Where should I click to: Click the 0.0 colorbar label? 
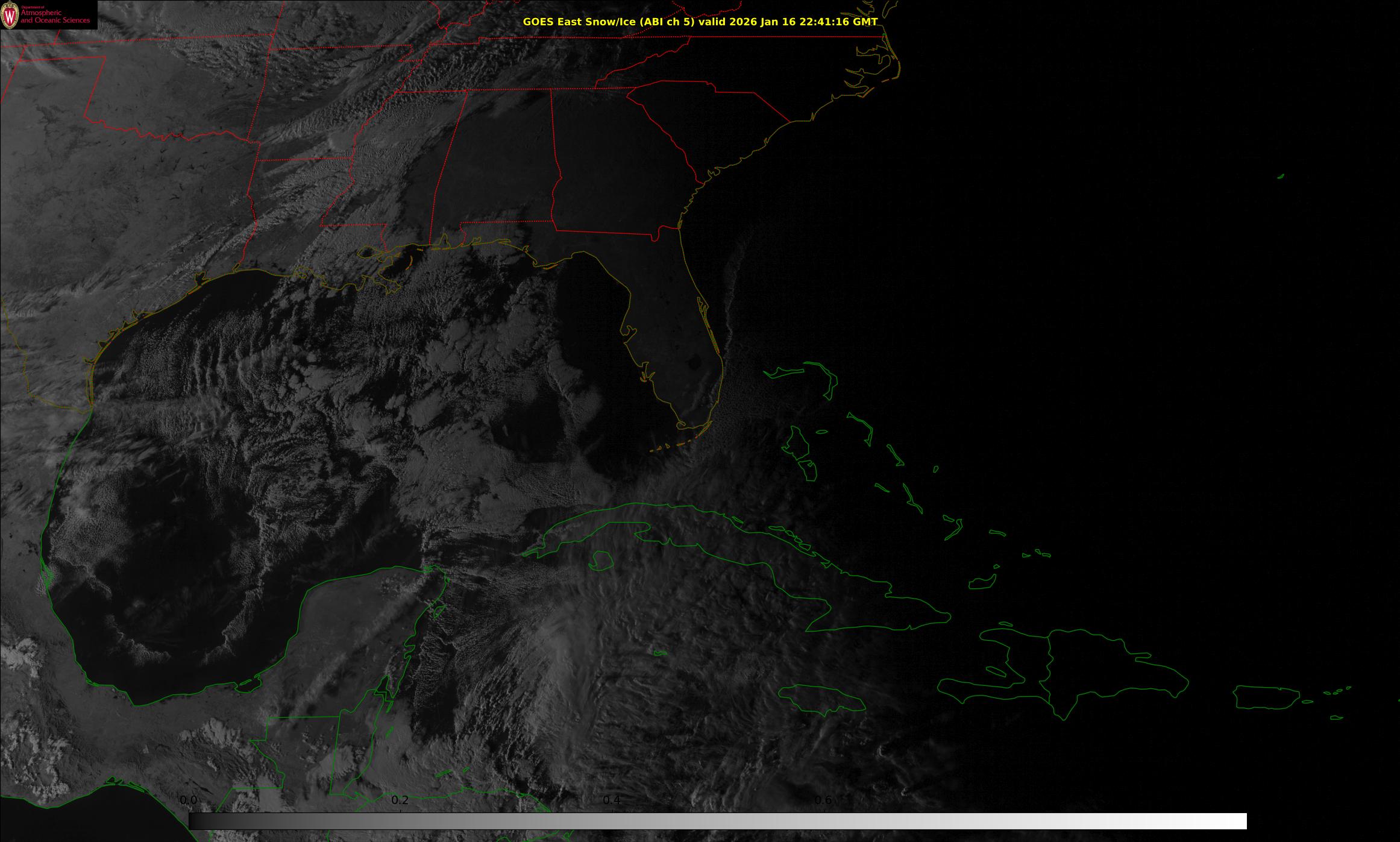point(189,800)
